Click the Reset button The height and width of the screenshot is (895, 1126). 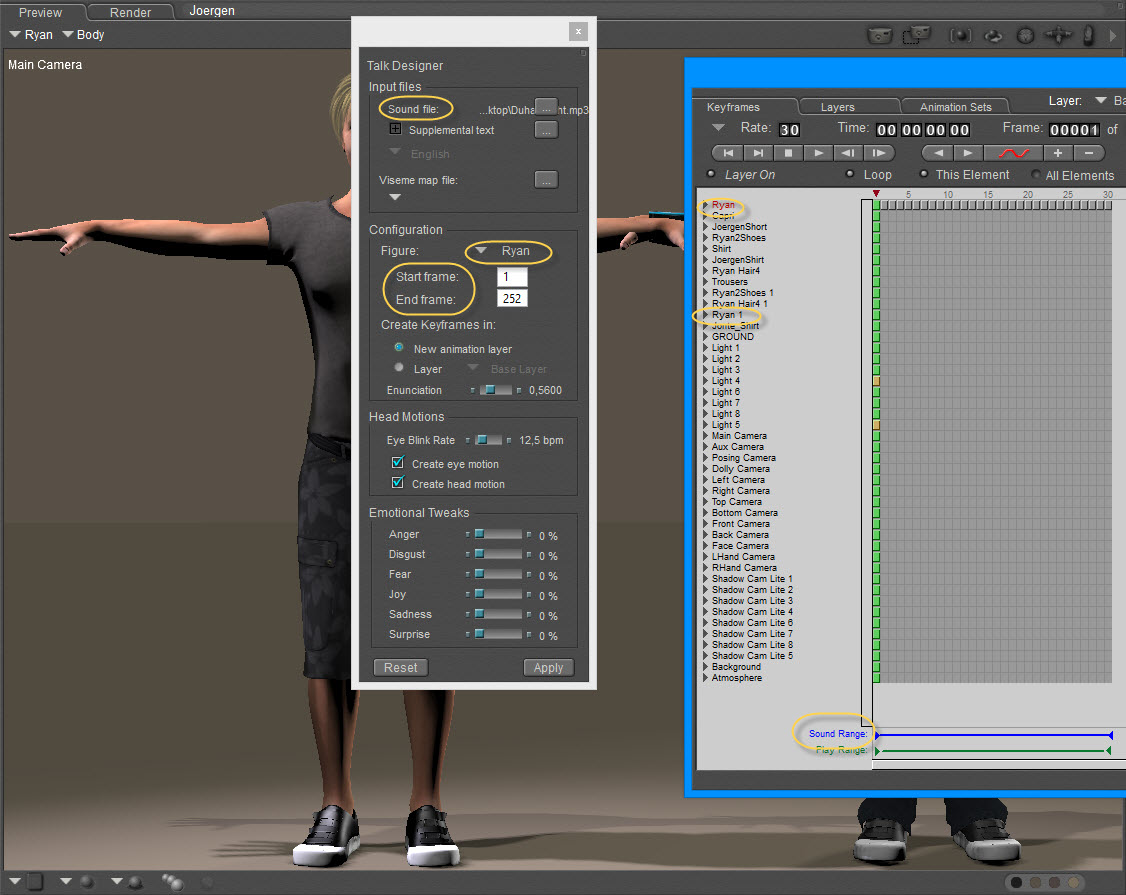[400, 668]
